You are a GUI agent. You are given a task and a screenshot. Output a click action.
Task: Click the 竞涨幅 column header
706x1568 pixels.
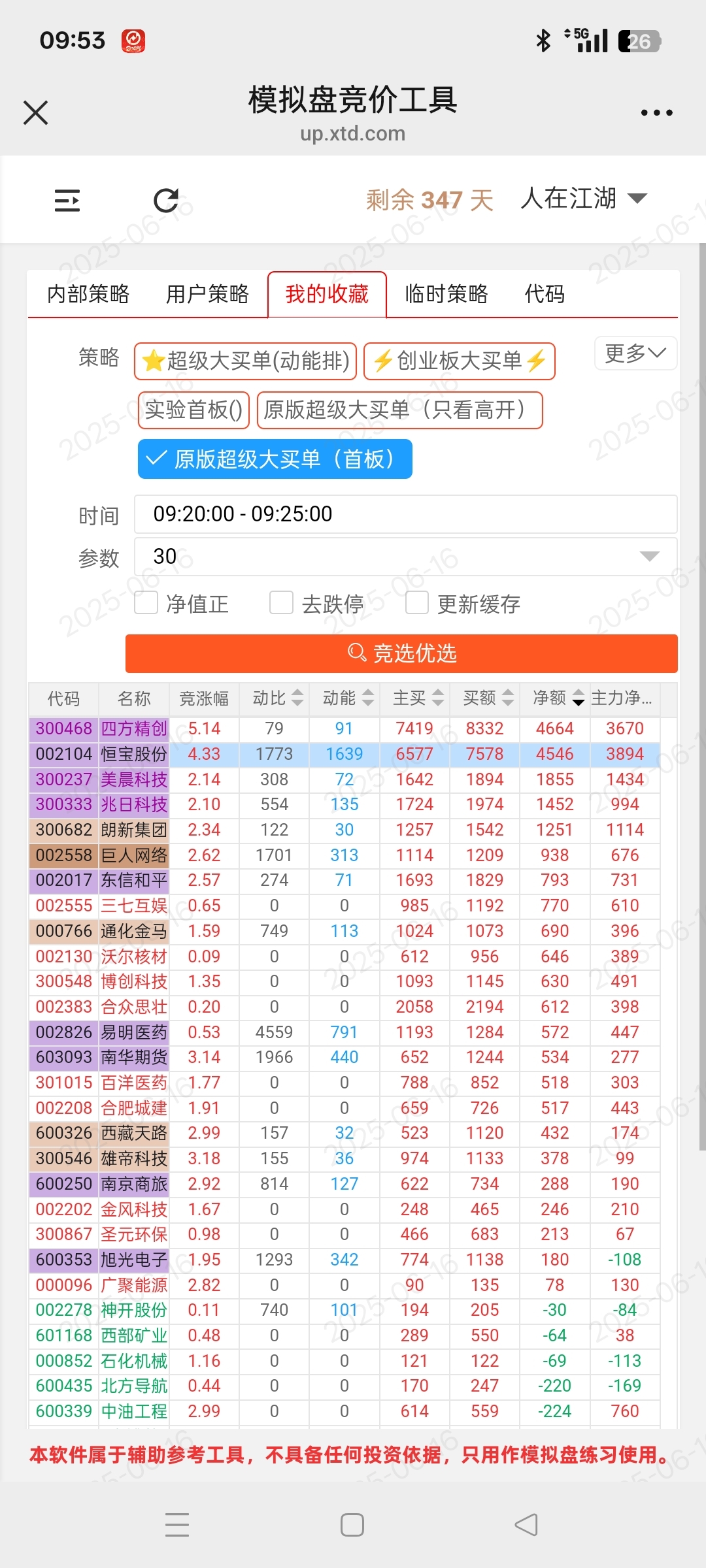point(204,698)
